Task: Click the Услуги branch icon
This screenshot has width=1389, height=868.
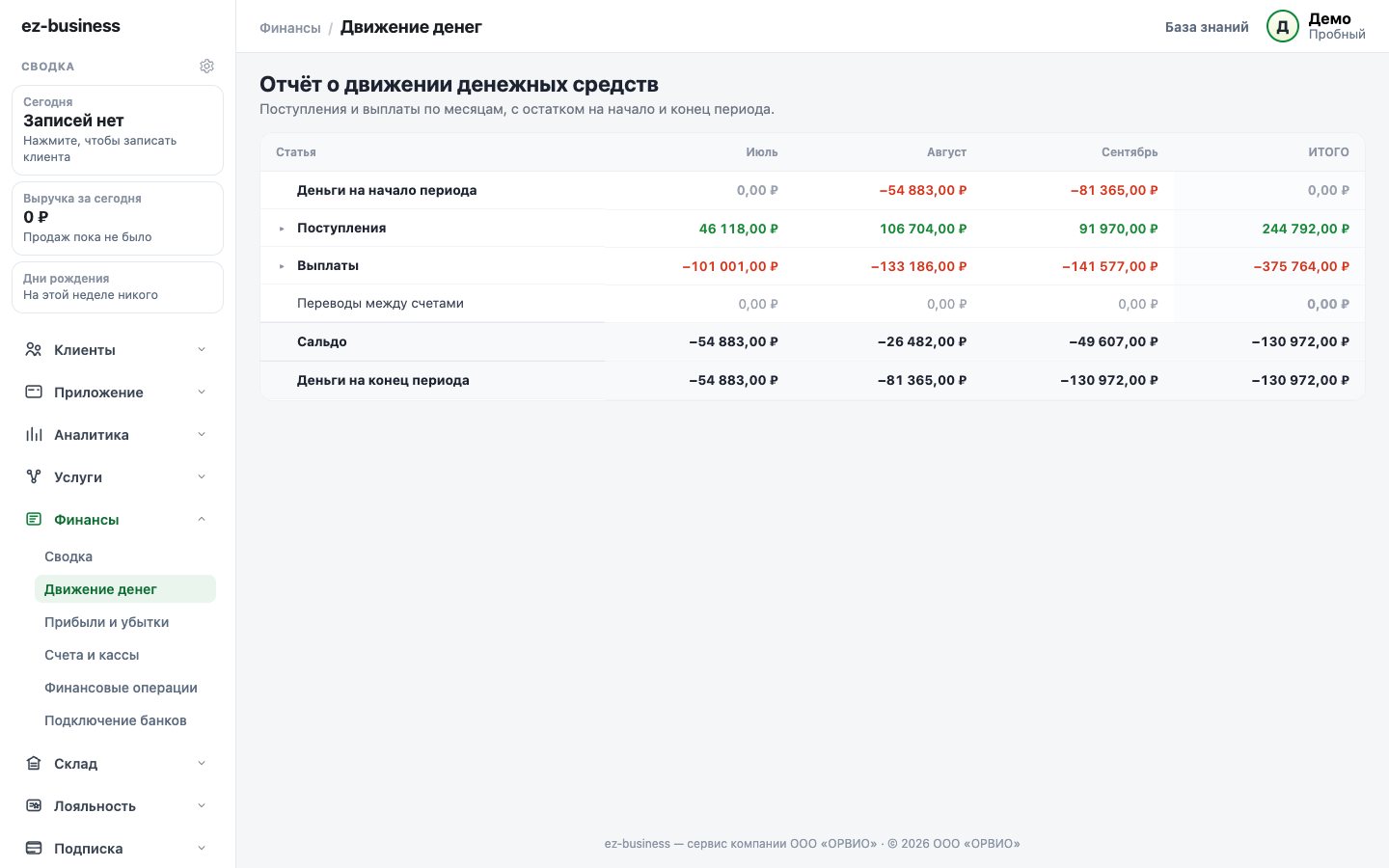Action: [x=34, y=477]
